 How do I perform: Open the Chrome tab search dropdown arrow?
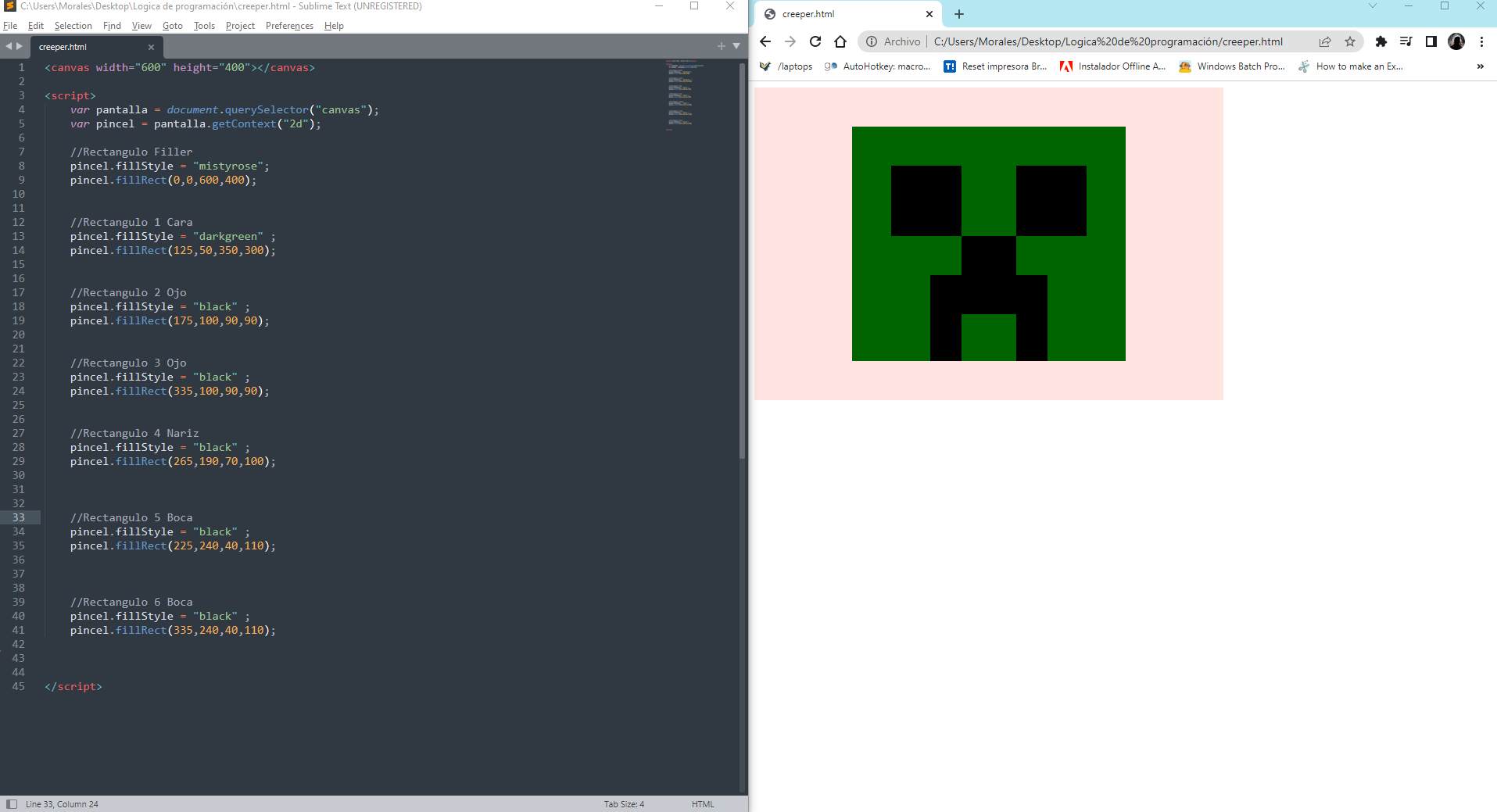(x=1372, y=6)
